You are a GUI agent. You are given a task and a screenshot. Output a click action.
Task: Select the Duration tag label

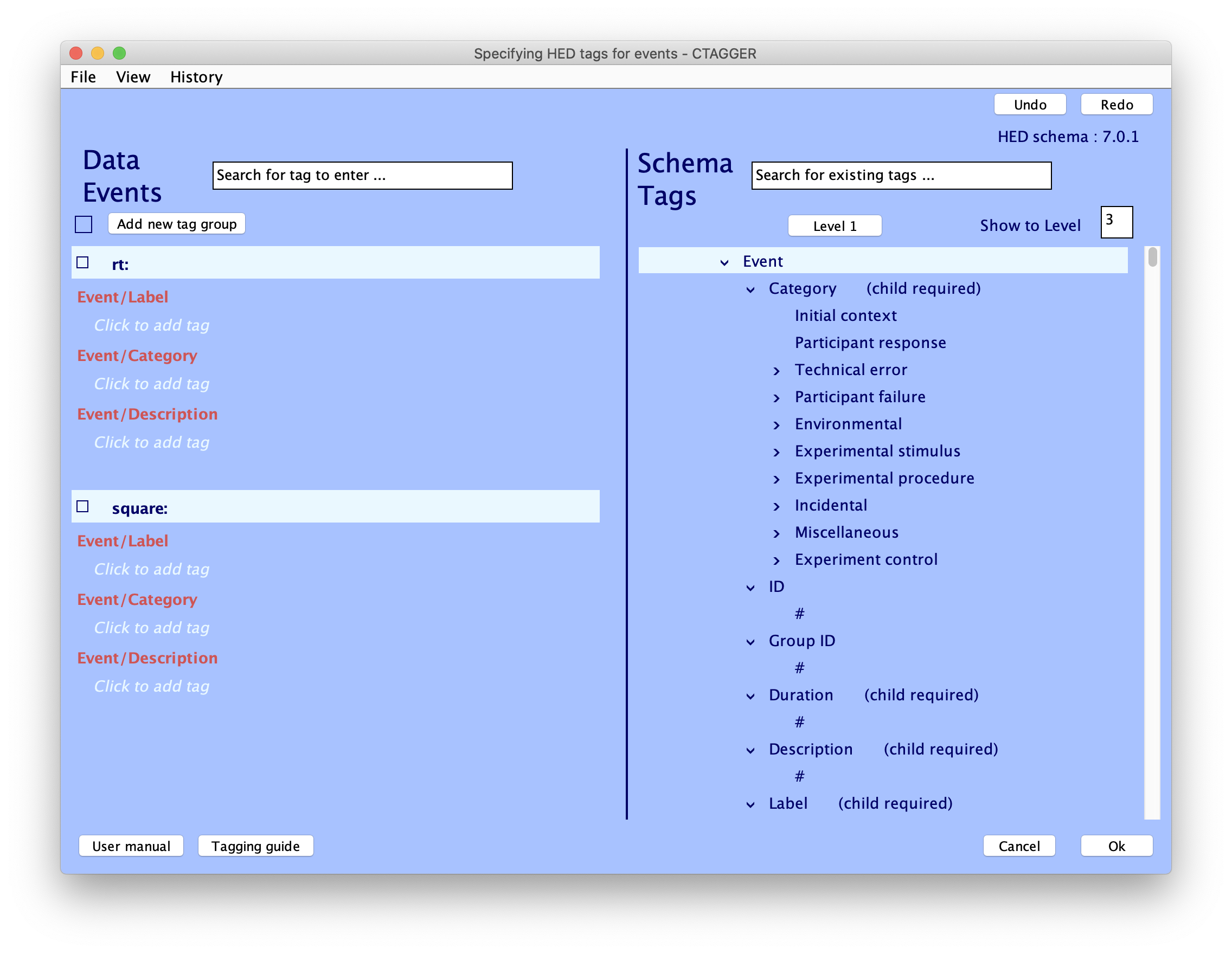tap(800, 695)
